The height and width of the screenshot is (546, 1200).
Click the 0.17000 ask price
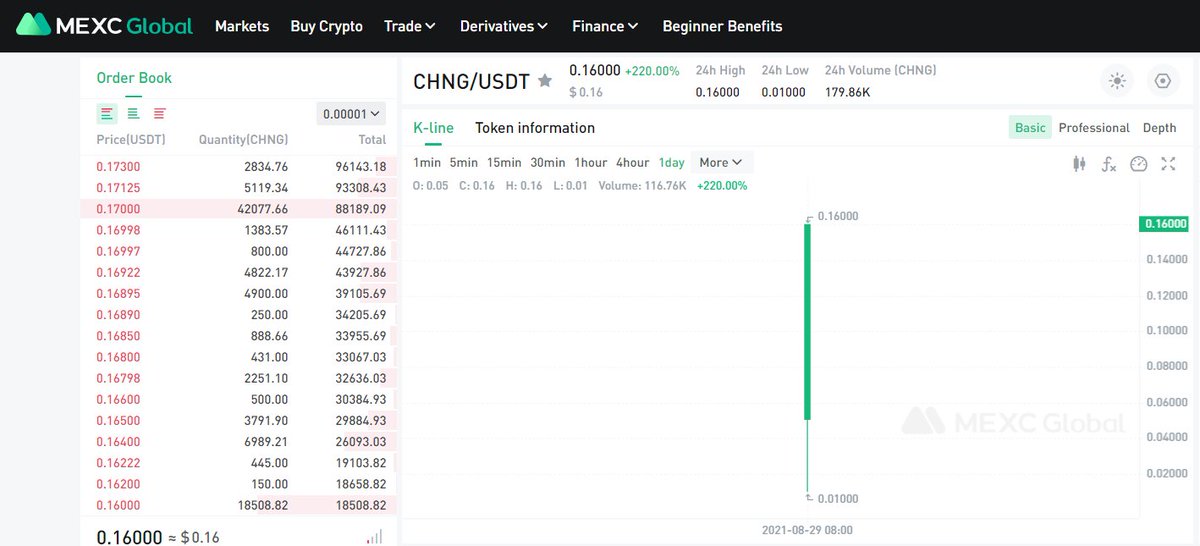click(118, 209)
